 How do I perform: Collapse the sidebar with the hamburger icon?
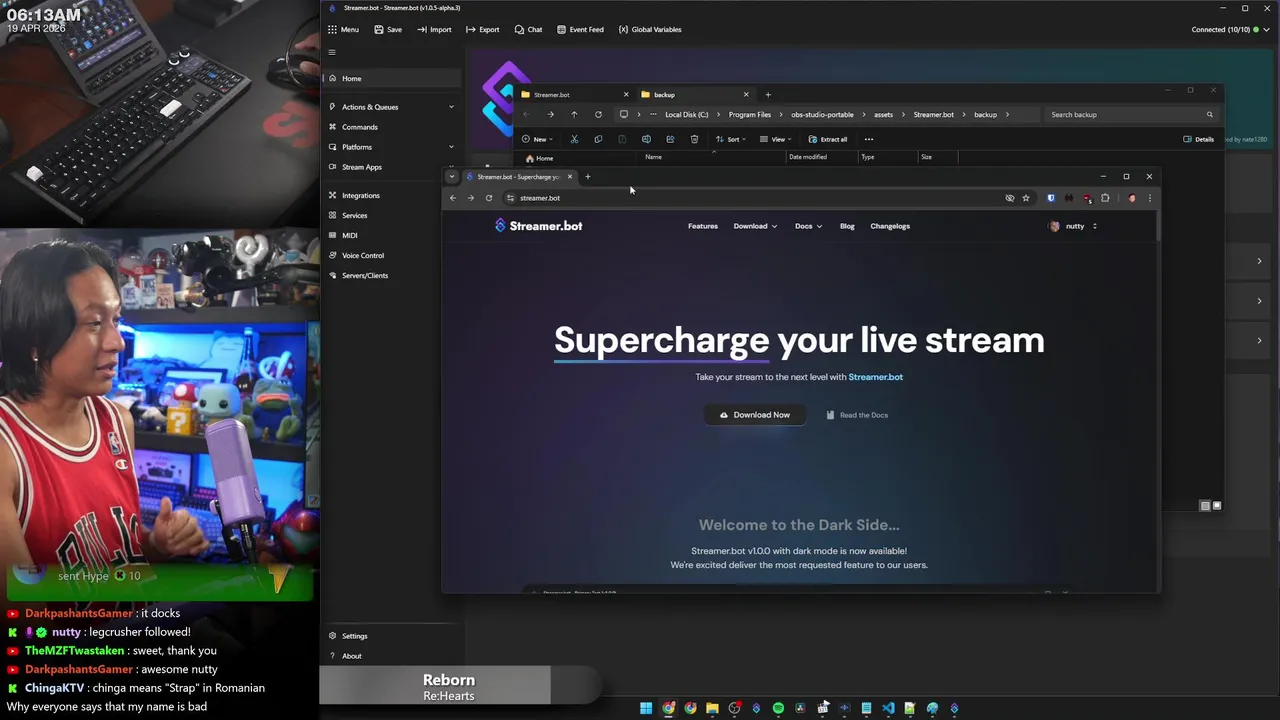pos(332,52)
